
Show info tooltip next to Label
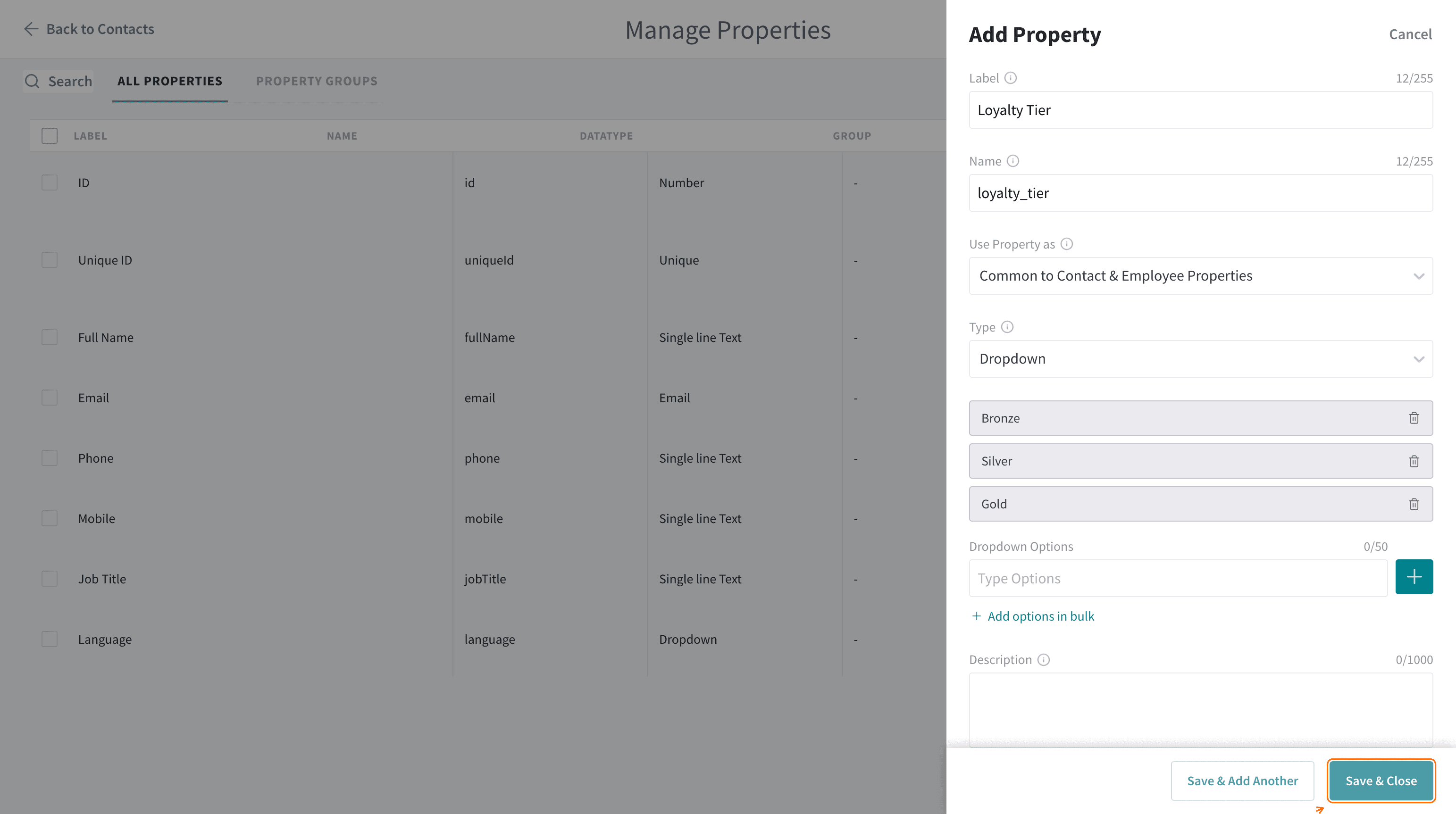1011,78
